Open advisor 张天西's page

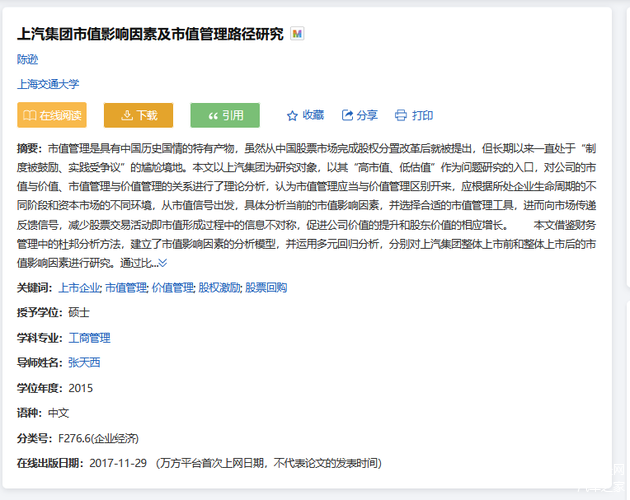84,363
